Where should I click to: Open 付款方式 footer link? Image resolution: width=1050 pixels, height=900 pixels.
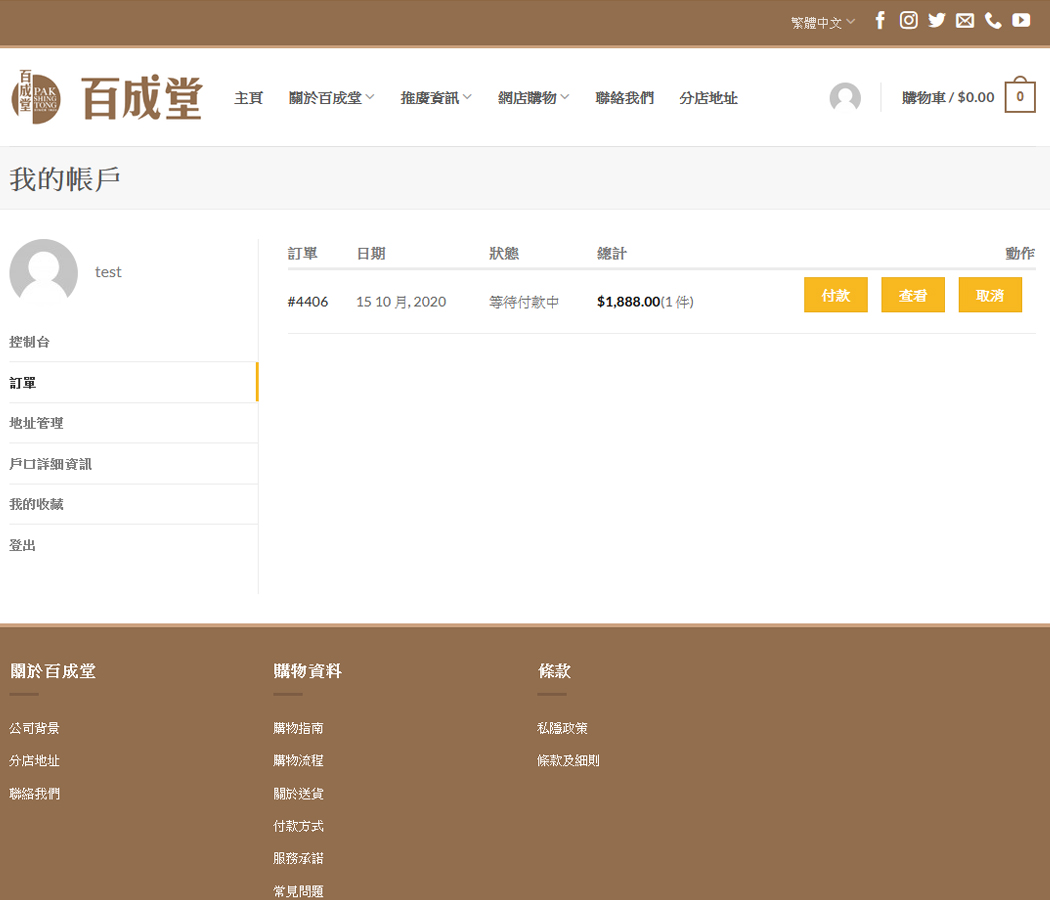299,826
